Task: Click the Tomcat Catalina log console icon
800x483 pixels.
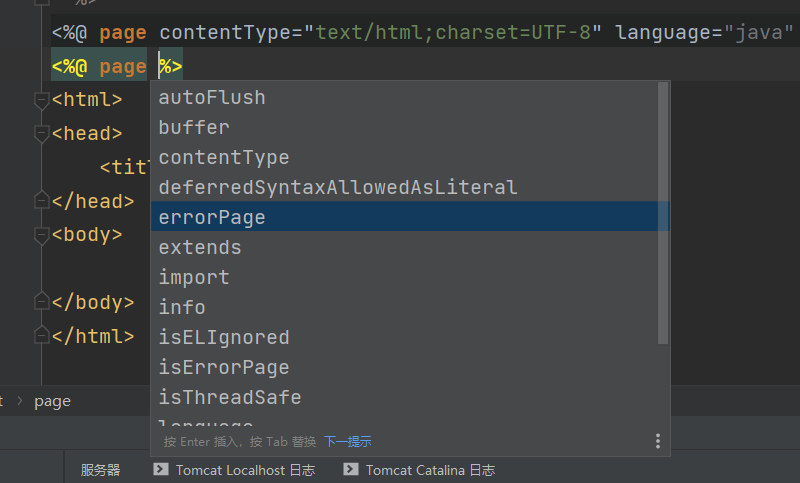Action: tap(350, 469)
